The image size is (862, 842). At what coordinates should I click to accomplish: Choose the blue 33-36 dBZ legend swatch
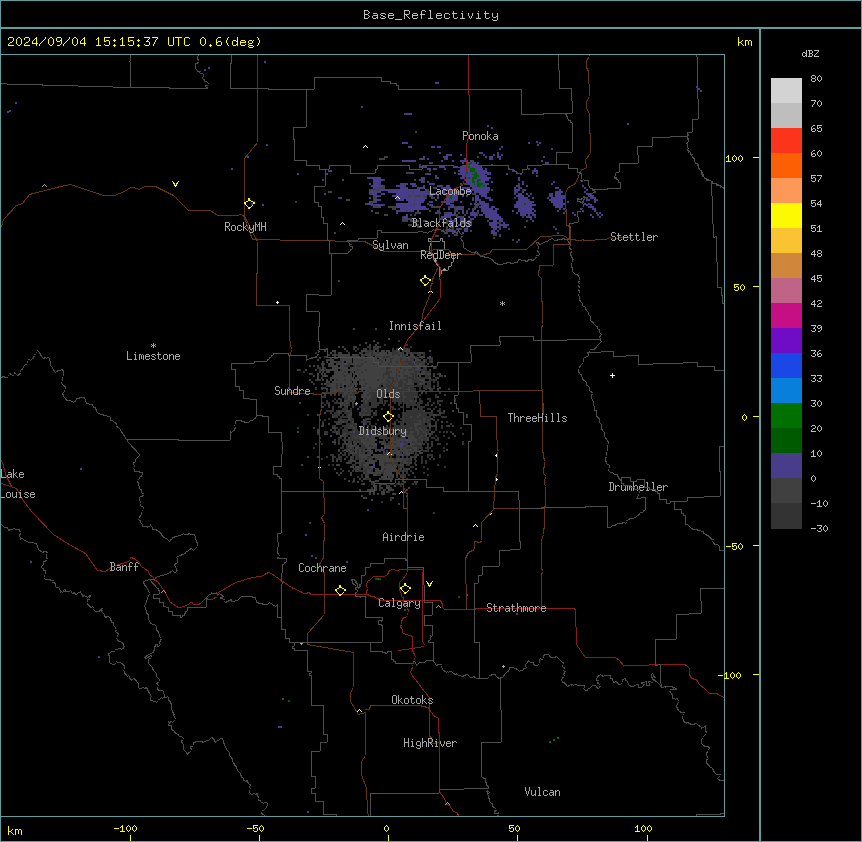[786, 365]
